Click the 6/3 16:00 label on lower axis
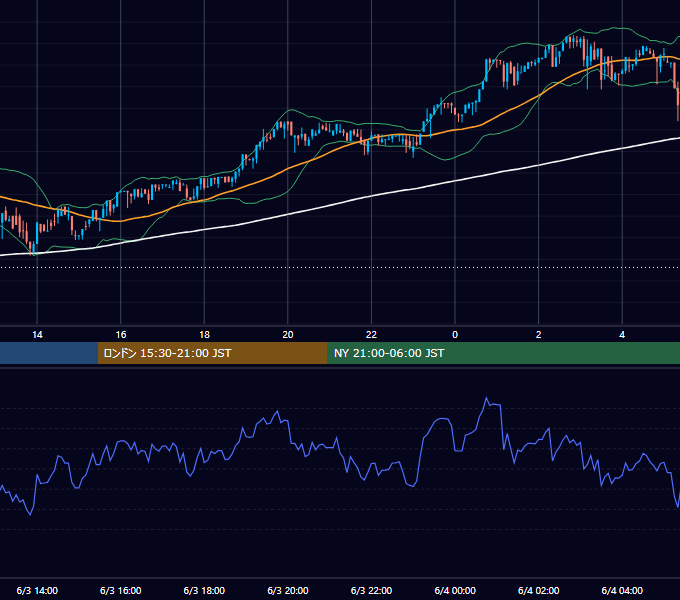This screenshot has width=680, height=600. (x=121, y=590)
